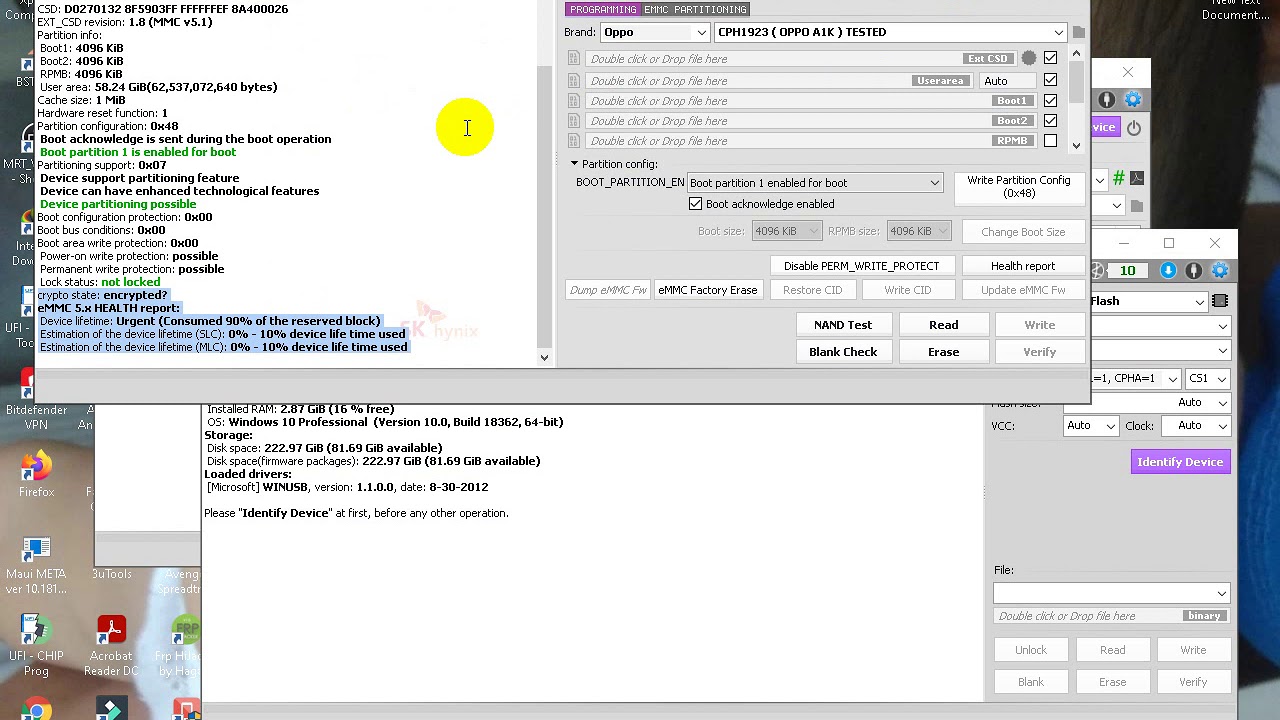Click blue download arrow icon in Flash window
The width and height of the screenshot is (1280, 720).
[x=1168, y=271]
